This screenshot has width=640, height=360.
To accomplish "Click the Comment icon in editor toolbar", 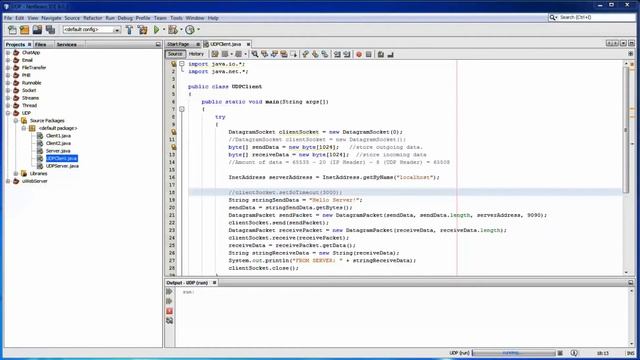I will click(x=380, y=54).
